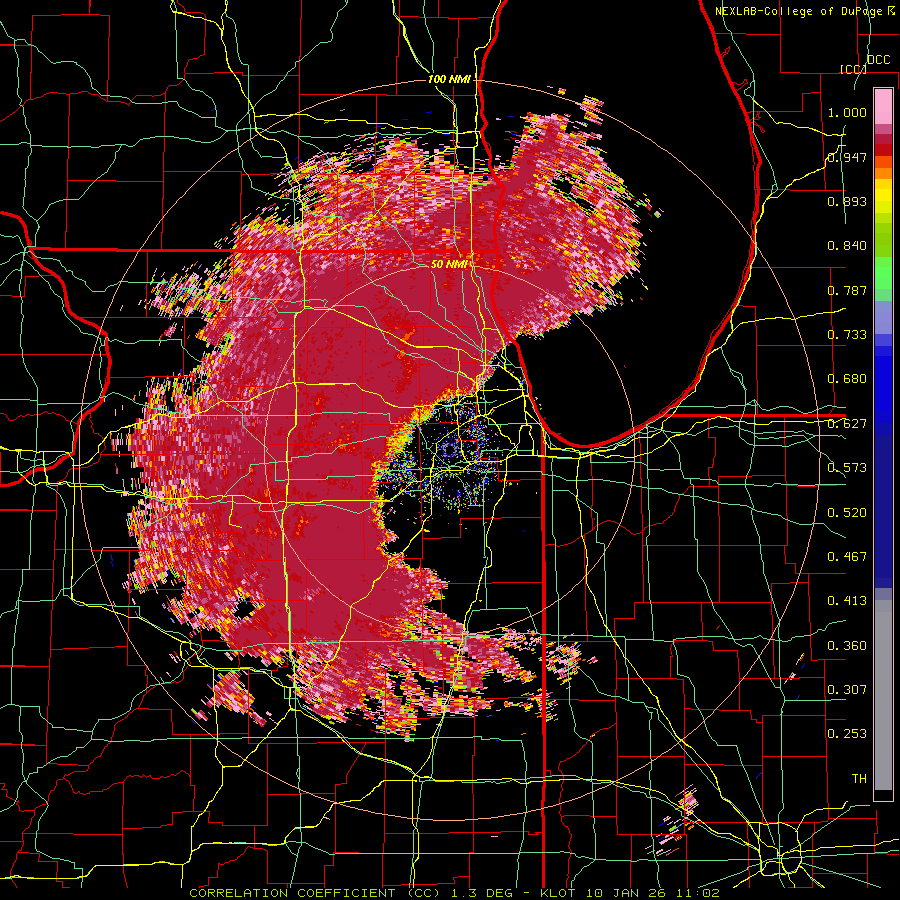Pick the light pink swatch at the scale top
The height and width of the screenshot is (900, 900).
pyautogui.click(x=883, y=106)
